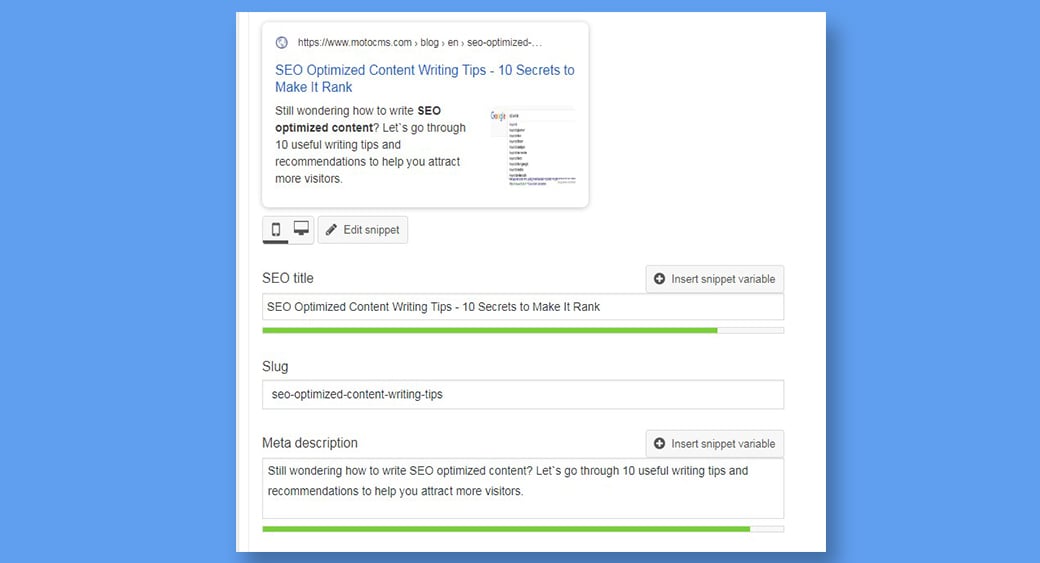Open the blue SEO Optimized Content title link
The image size is (1040, 563).
point(424,78)
